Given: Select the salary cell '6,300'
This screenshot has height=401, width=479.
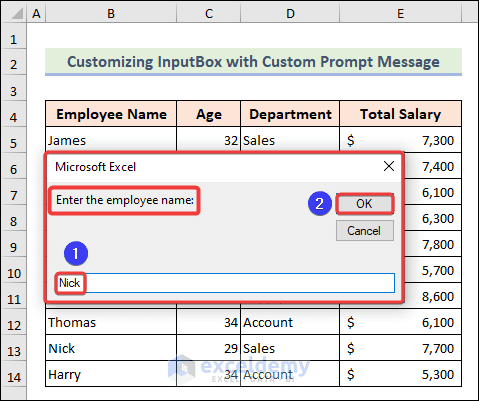Looking at the screenshot, I should pos(433,218).
